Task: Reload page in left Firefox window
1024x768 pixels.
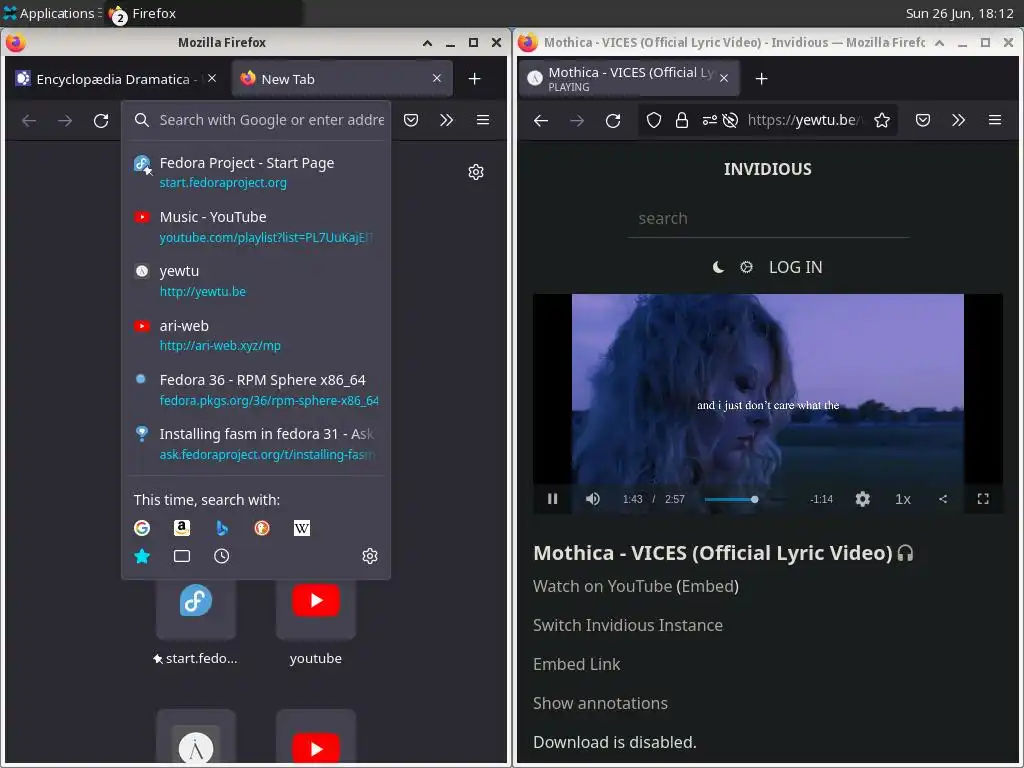Action: point(101,120)
